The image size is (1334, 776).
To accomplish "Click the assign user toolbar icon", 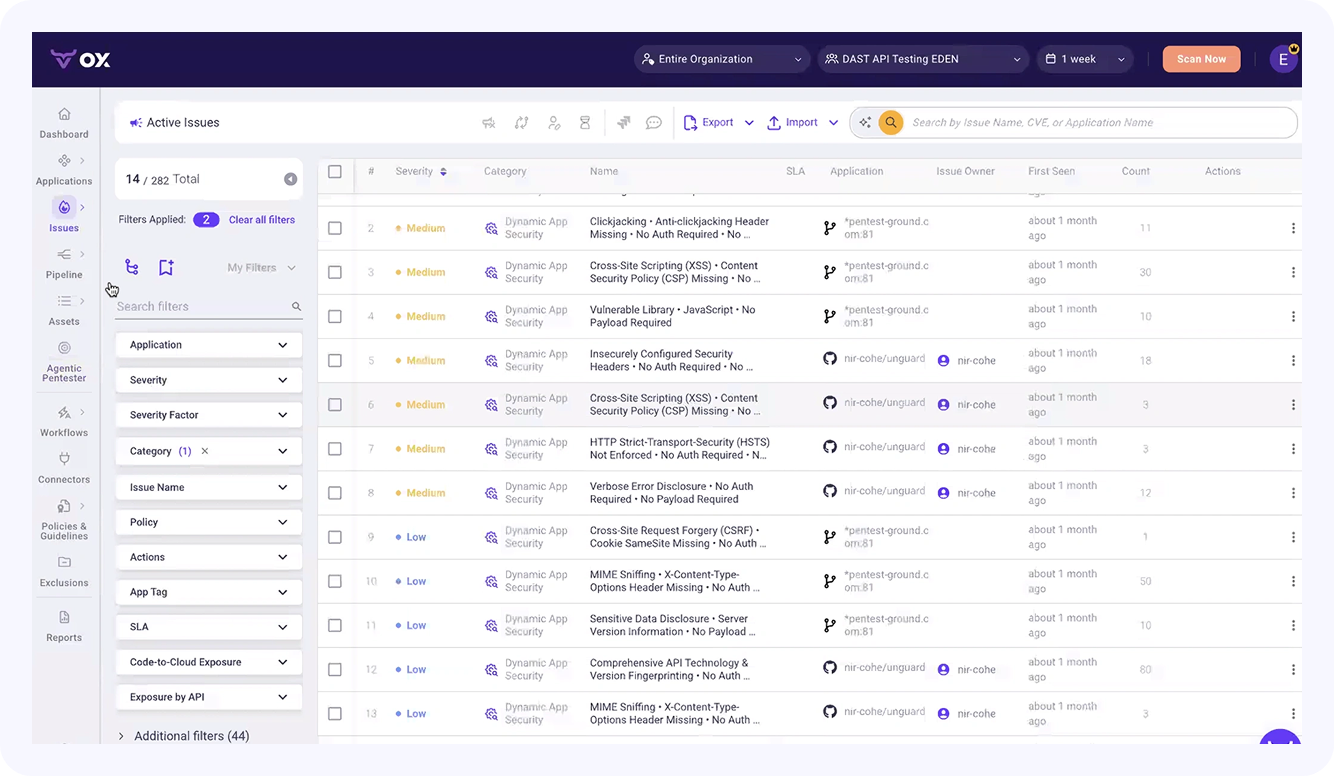I will click(554, 123).
